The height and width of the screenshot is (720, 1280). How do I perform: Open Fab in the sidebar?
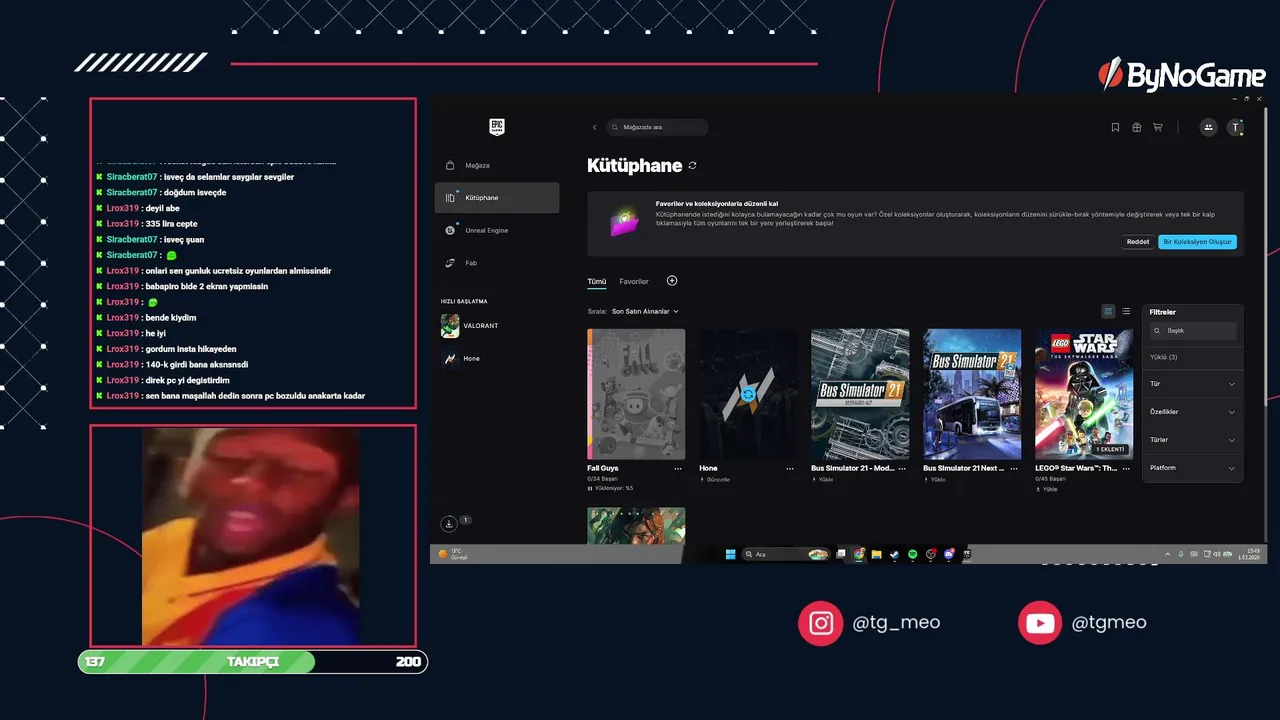coord(497,263)
